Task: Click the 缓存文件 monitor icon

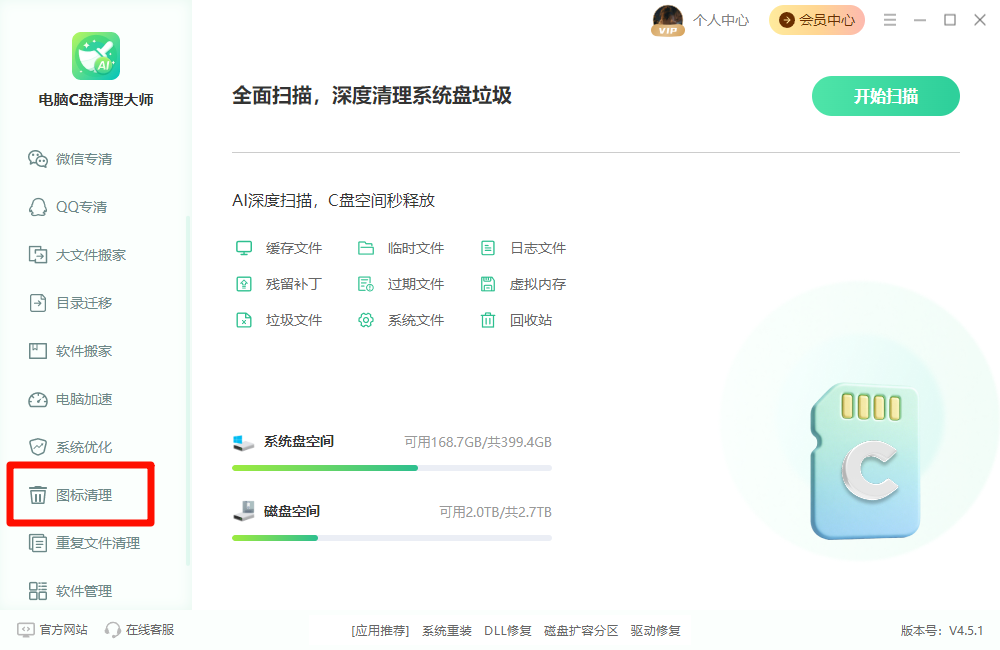Action: pos(244,248)
